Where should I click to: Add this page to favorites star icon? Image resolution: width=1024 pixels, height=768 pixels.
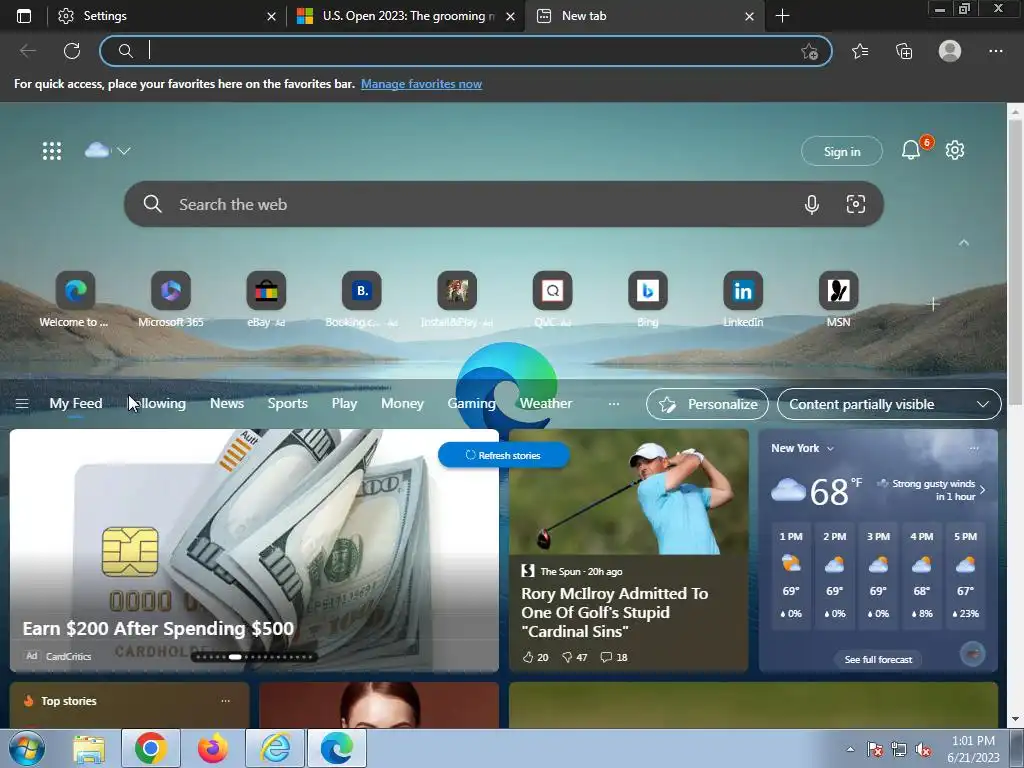[x=810, y=51]
